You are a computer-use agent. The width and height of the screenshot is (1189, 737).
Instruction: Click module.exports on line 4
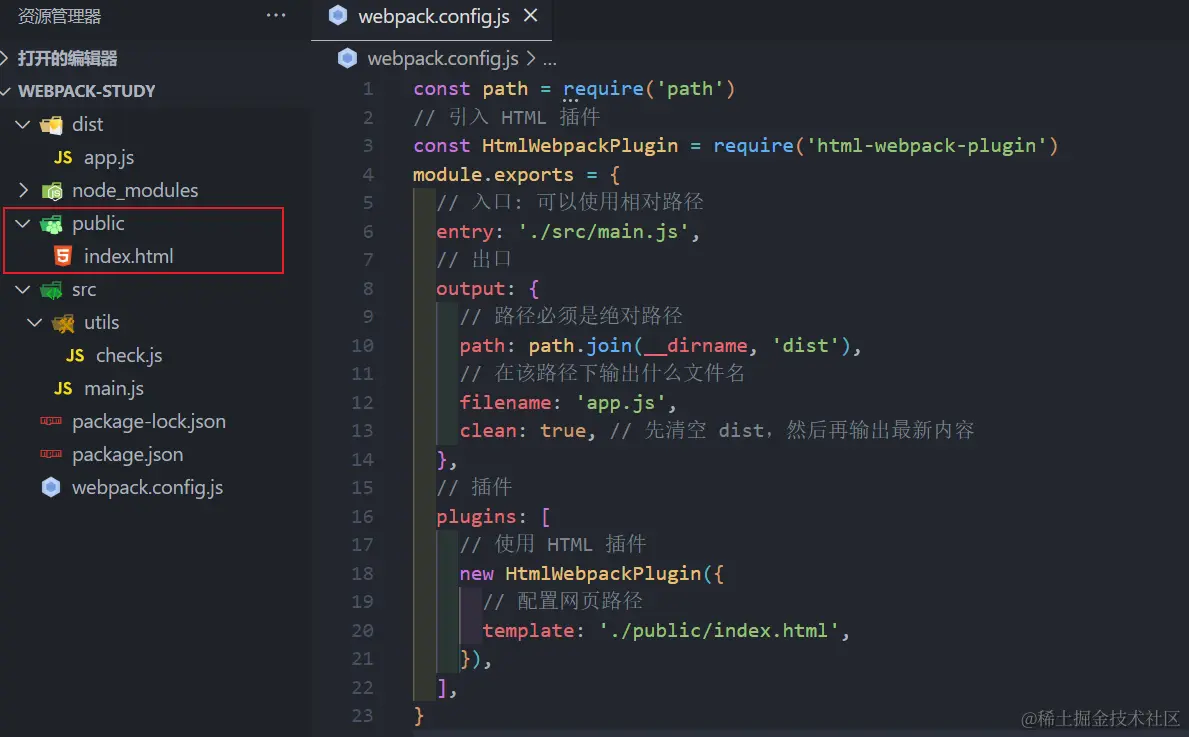pyautogui.click(x=493, y=175)
